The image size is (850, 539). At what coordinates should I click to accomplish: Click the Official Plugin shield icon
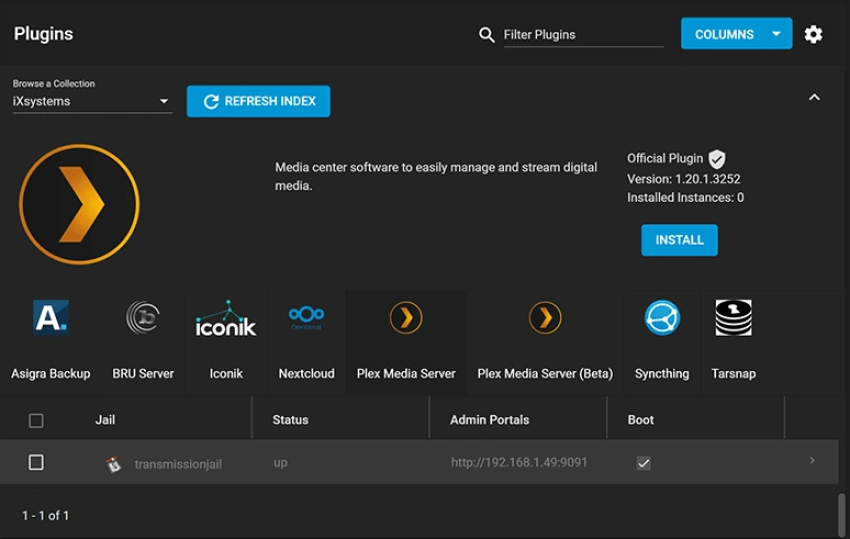[x=717, y=159]
